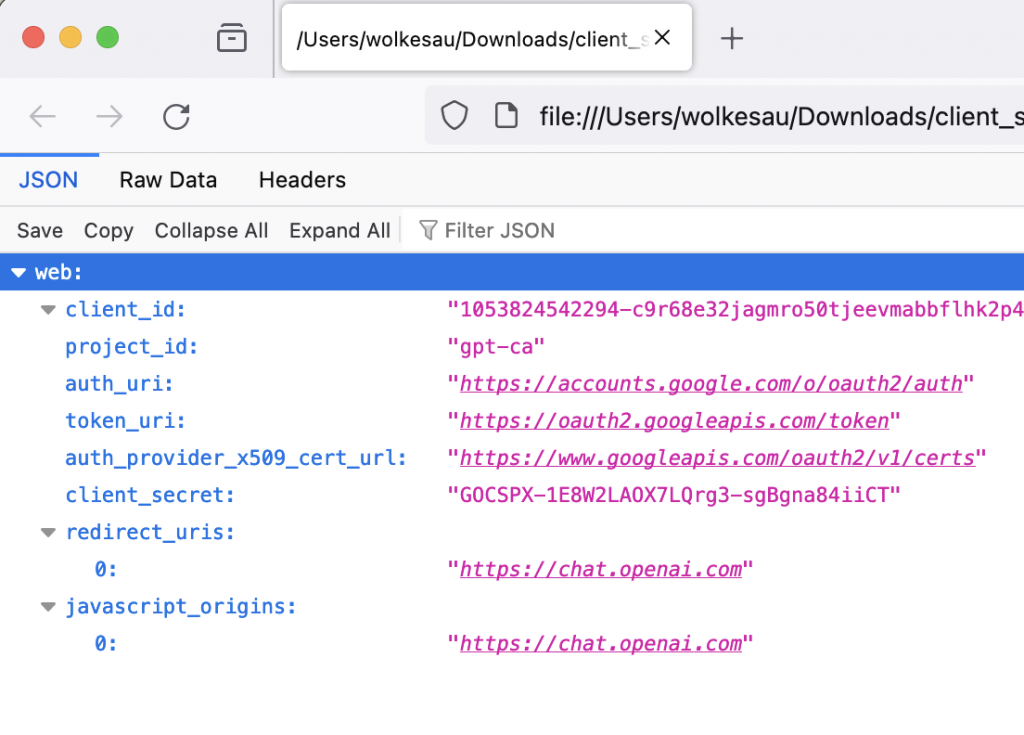
Task: Select the /Users/wolkesau/Downloads/client_s browser tab
Action: click(487, 38)
